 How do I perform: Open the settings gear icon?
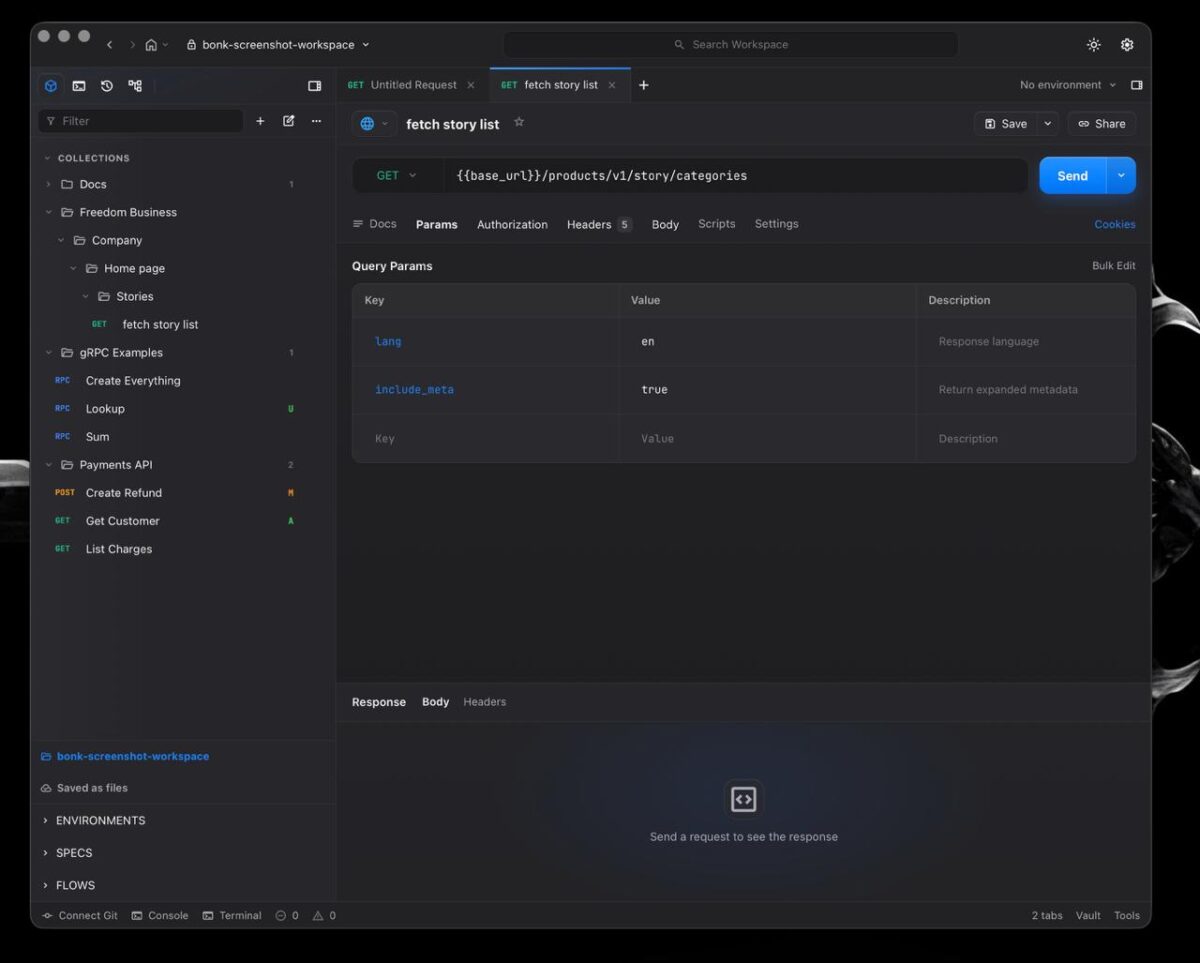1127,45
